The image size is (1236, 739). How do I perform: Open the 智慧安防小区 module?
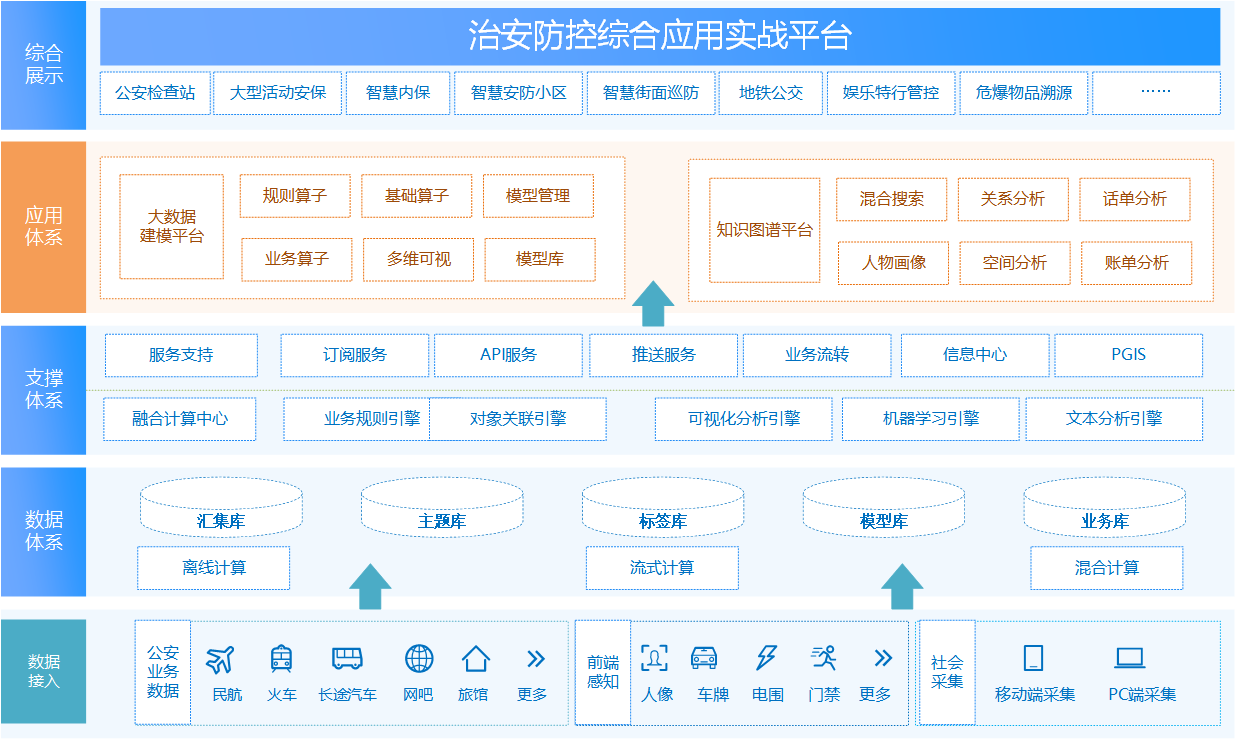click(518, 93)
